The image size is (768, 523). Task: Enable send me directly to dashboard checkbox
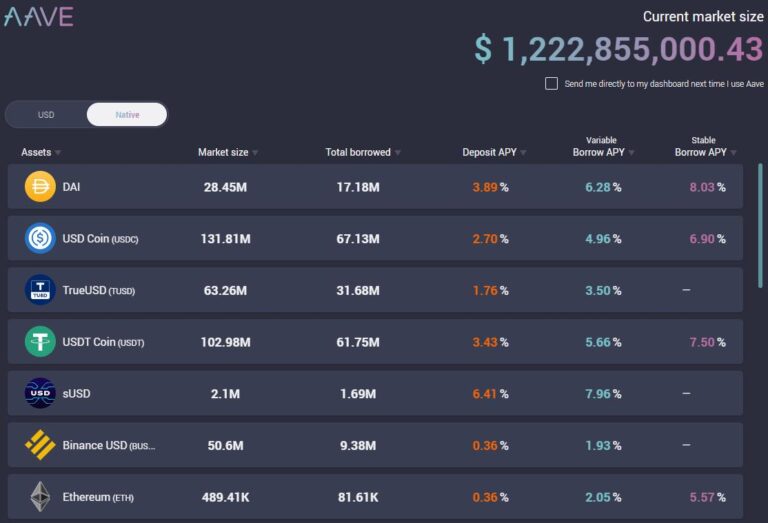551,84
